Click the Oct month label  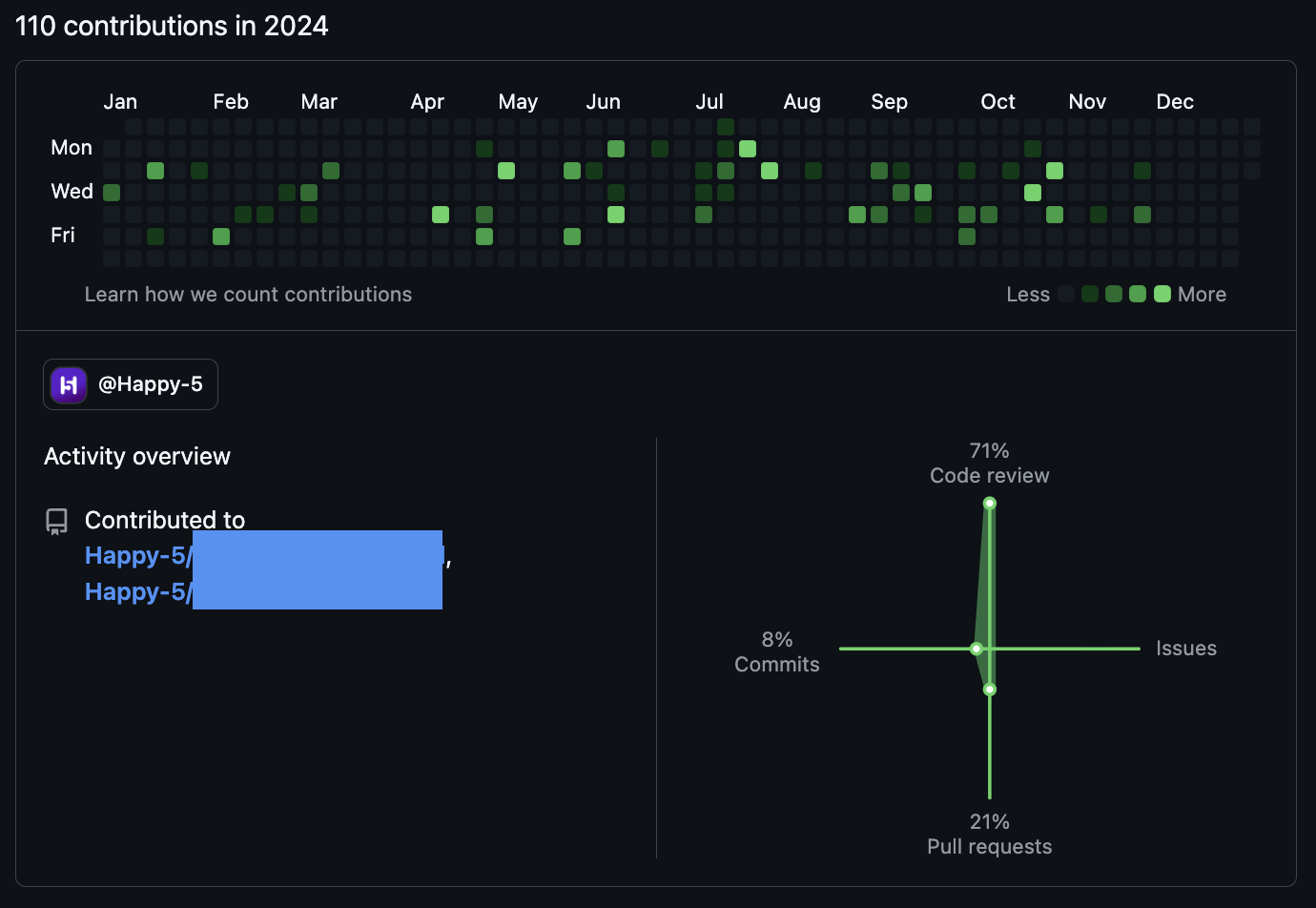point(998,101)
